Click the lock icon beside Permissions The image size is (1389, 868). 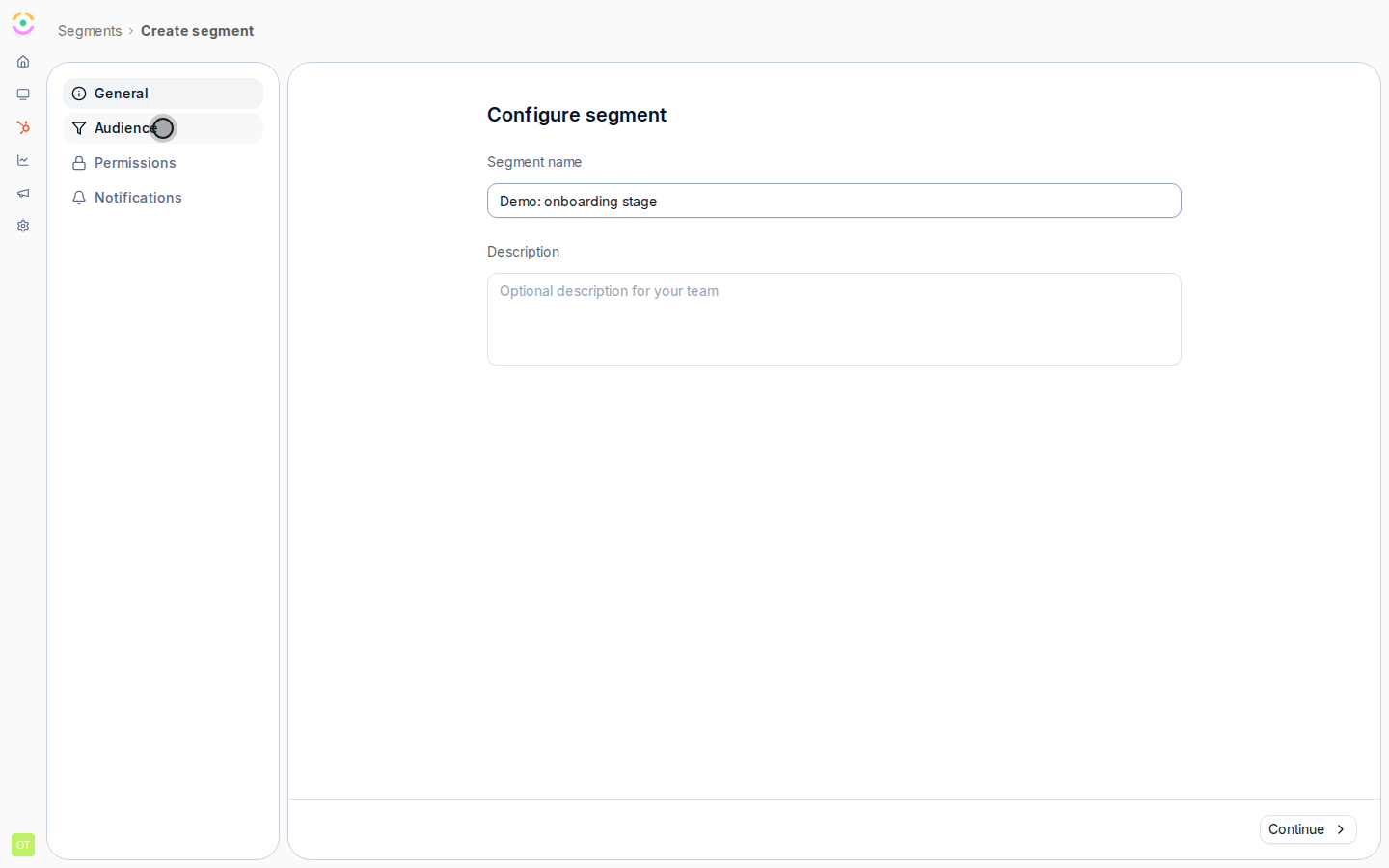[79, 163]
